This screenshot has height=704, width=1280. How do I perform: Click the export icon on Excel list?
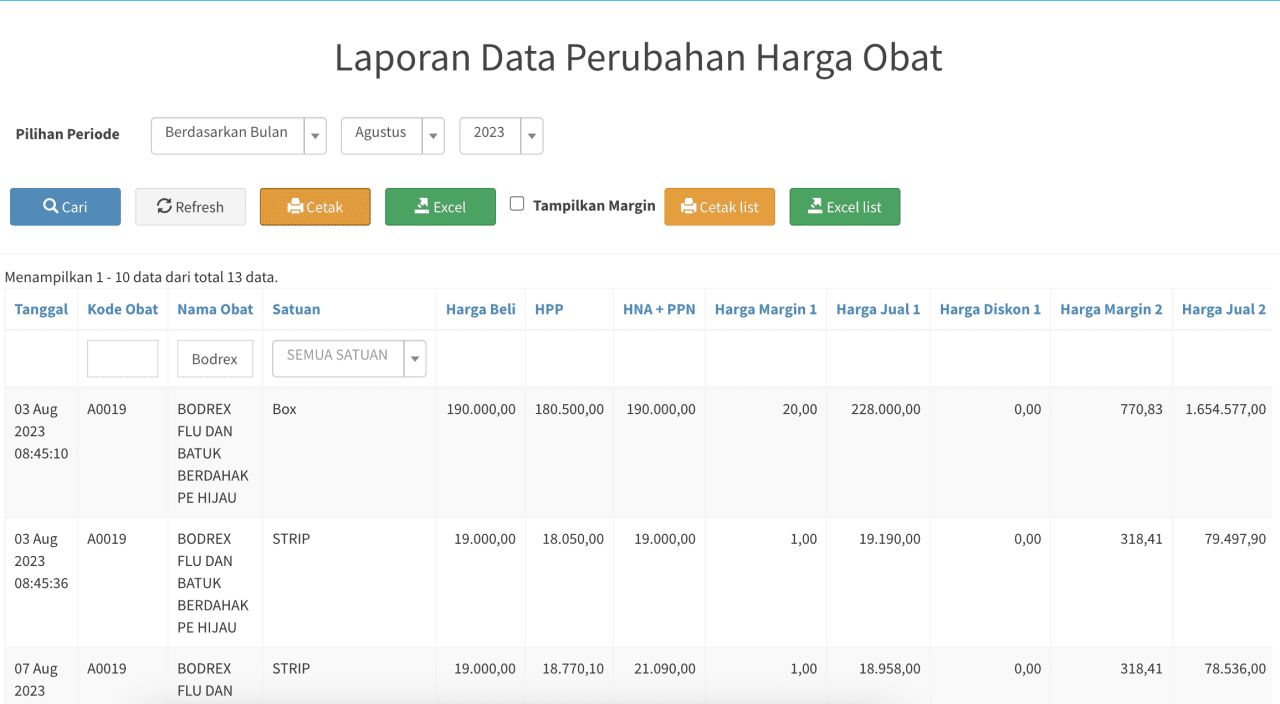814,207
